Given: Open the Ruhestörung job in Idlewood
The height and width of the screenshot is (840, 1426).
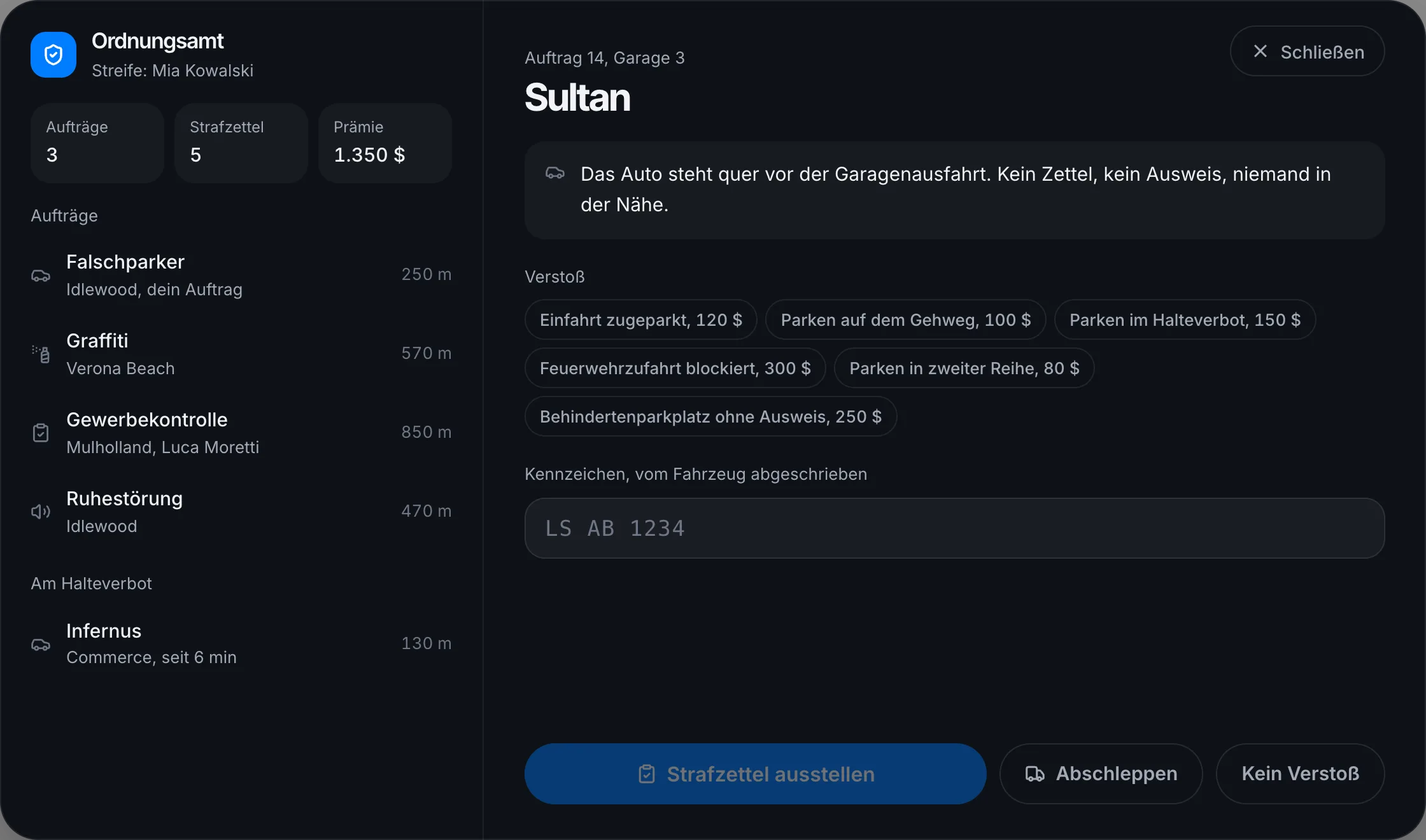Looking at the screenshot, I should [241, 512].
